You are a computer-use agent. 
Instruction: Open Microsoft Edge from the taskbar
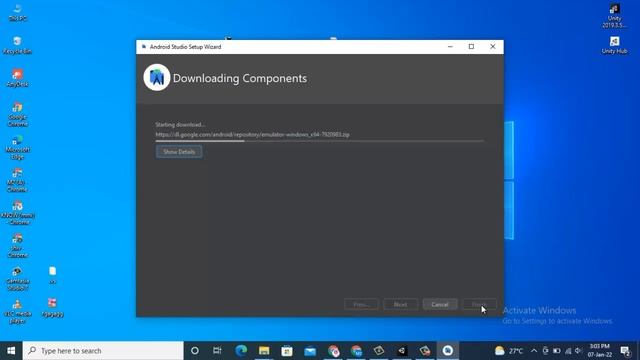pyautogui.click(x=241, y=351)
